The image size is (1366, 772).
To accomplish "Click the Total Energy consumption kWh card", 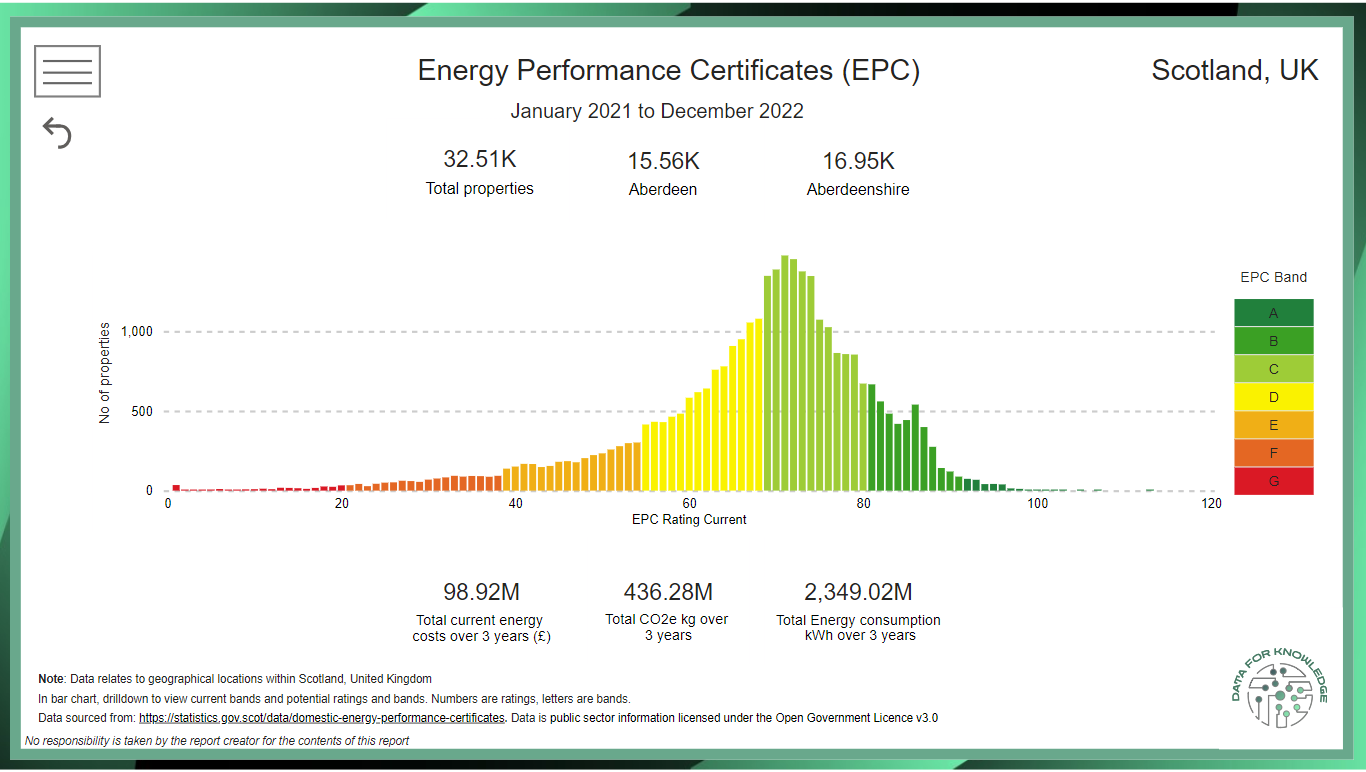I will (x=858, y=612).
